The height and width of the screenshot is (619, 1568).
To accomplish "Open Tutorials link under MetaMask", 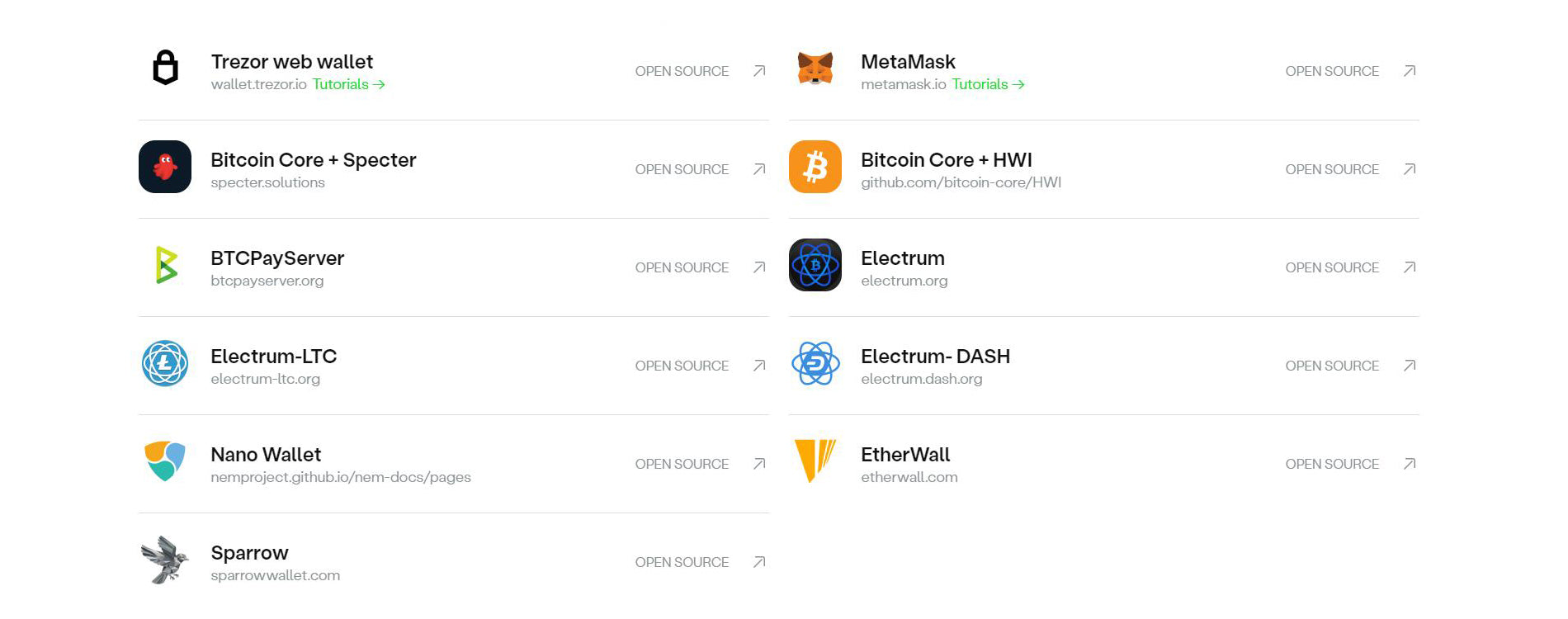I will tap(988, 84).
